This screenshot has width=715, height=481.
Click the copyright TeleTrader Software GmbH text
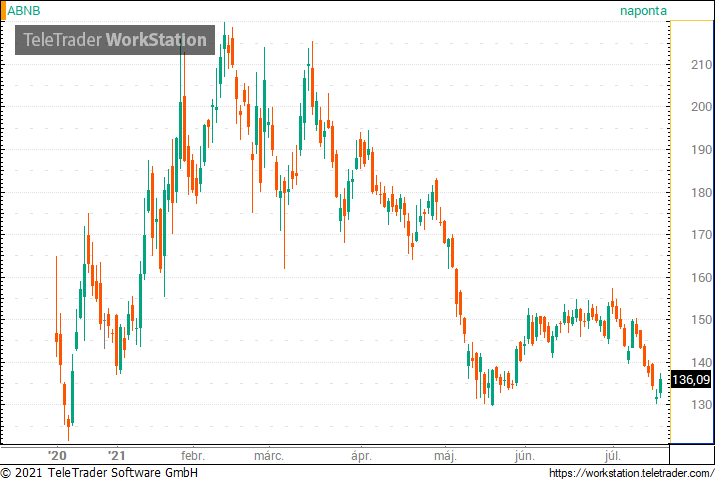99,473
